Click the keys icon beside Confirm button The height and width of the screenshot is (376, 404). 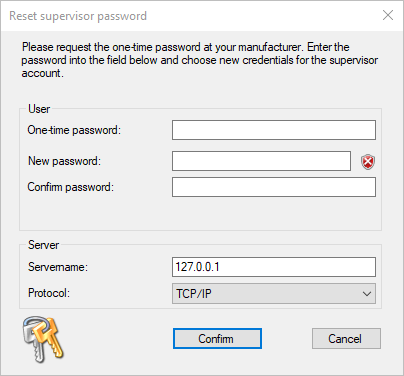(x=43, y=339)
